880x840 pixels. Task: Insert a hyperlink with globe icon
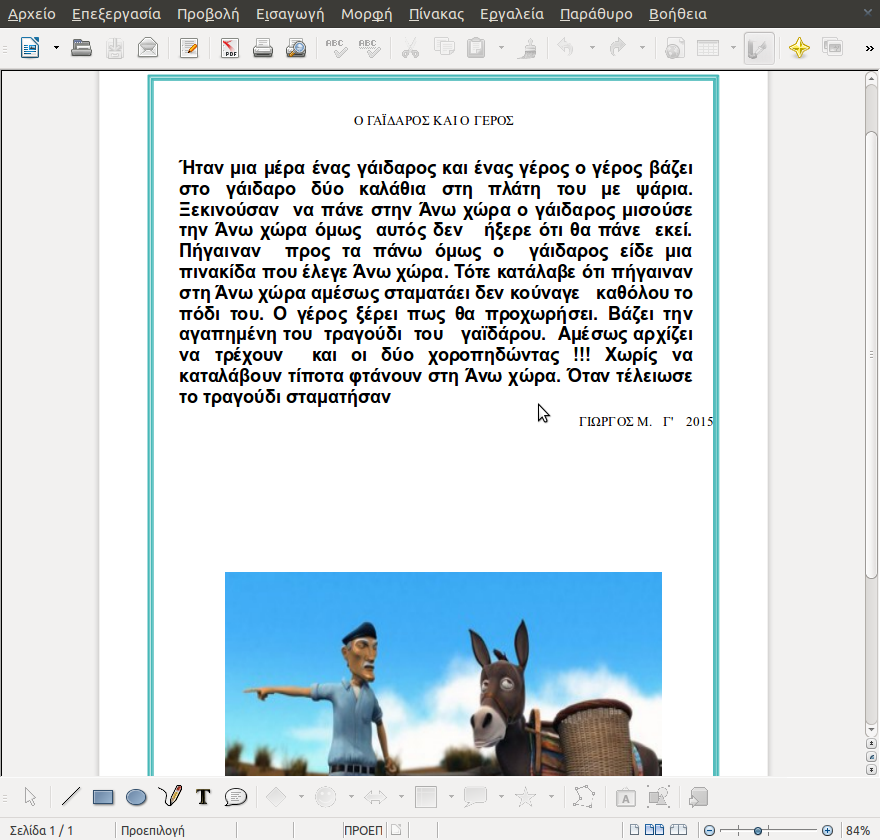point(674,48)
